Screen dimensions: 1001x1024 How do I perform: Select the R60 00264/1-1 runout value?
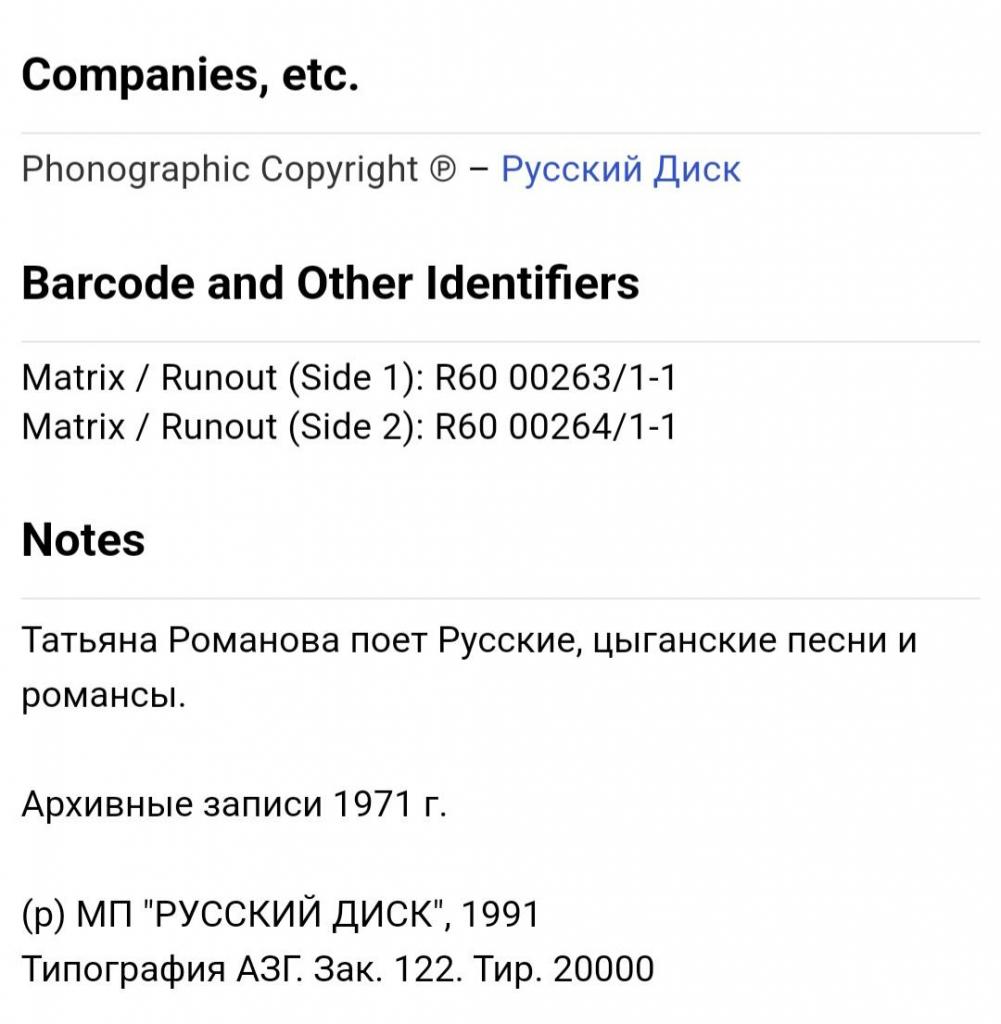556,427
